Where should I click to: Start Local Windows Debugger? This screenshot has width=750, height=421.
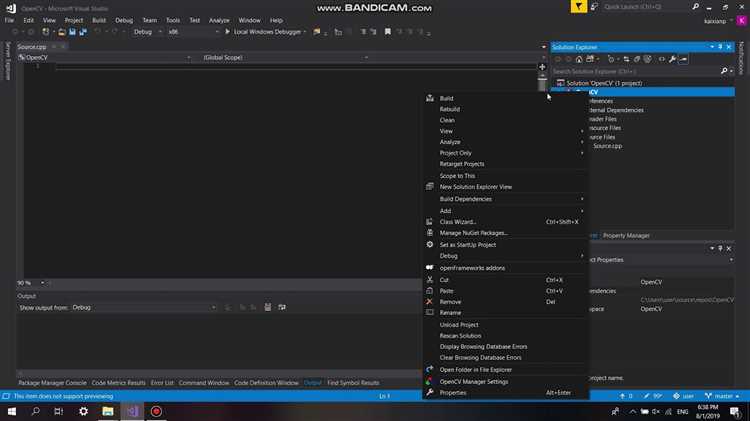[x=265, y=32]
